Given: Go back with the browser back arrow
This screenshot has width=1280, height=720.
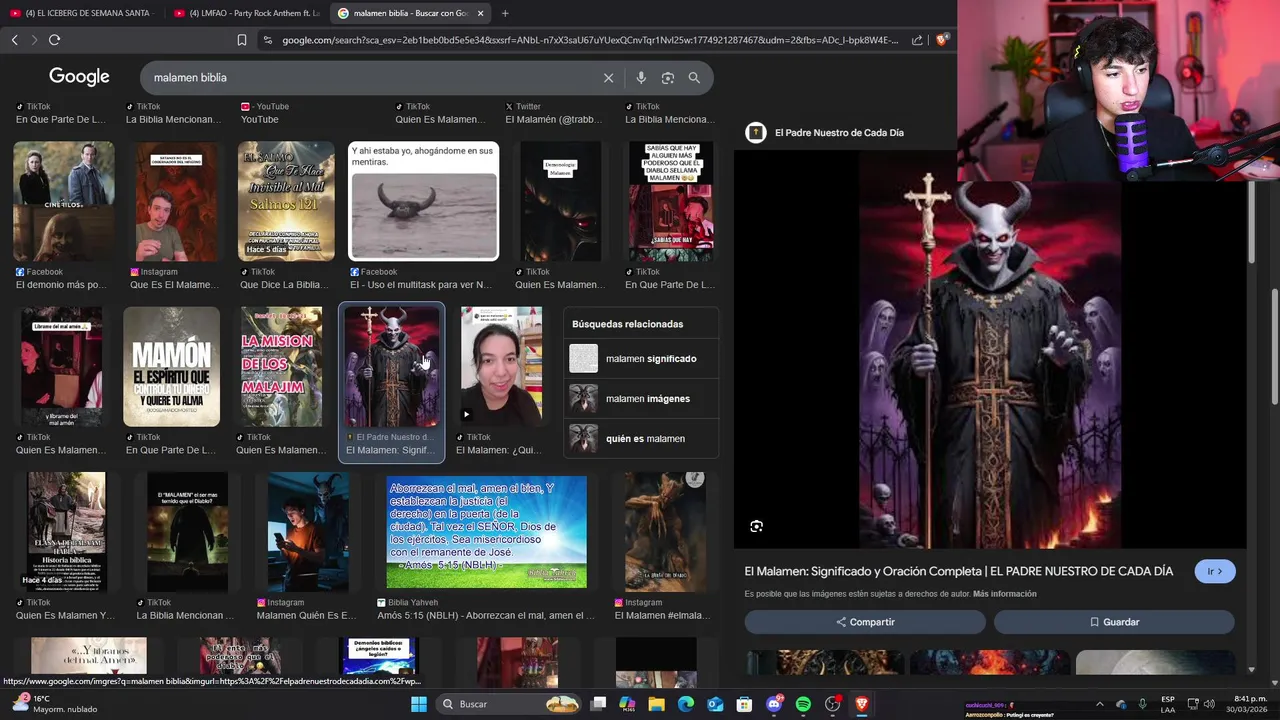Looking at the screenshot, I should coord(14,40).
